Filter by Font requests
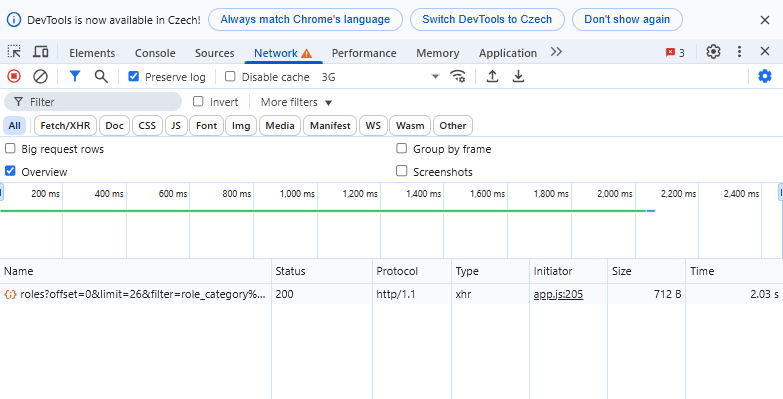783x399 pixels. (206, 126)
